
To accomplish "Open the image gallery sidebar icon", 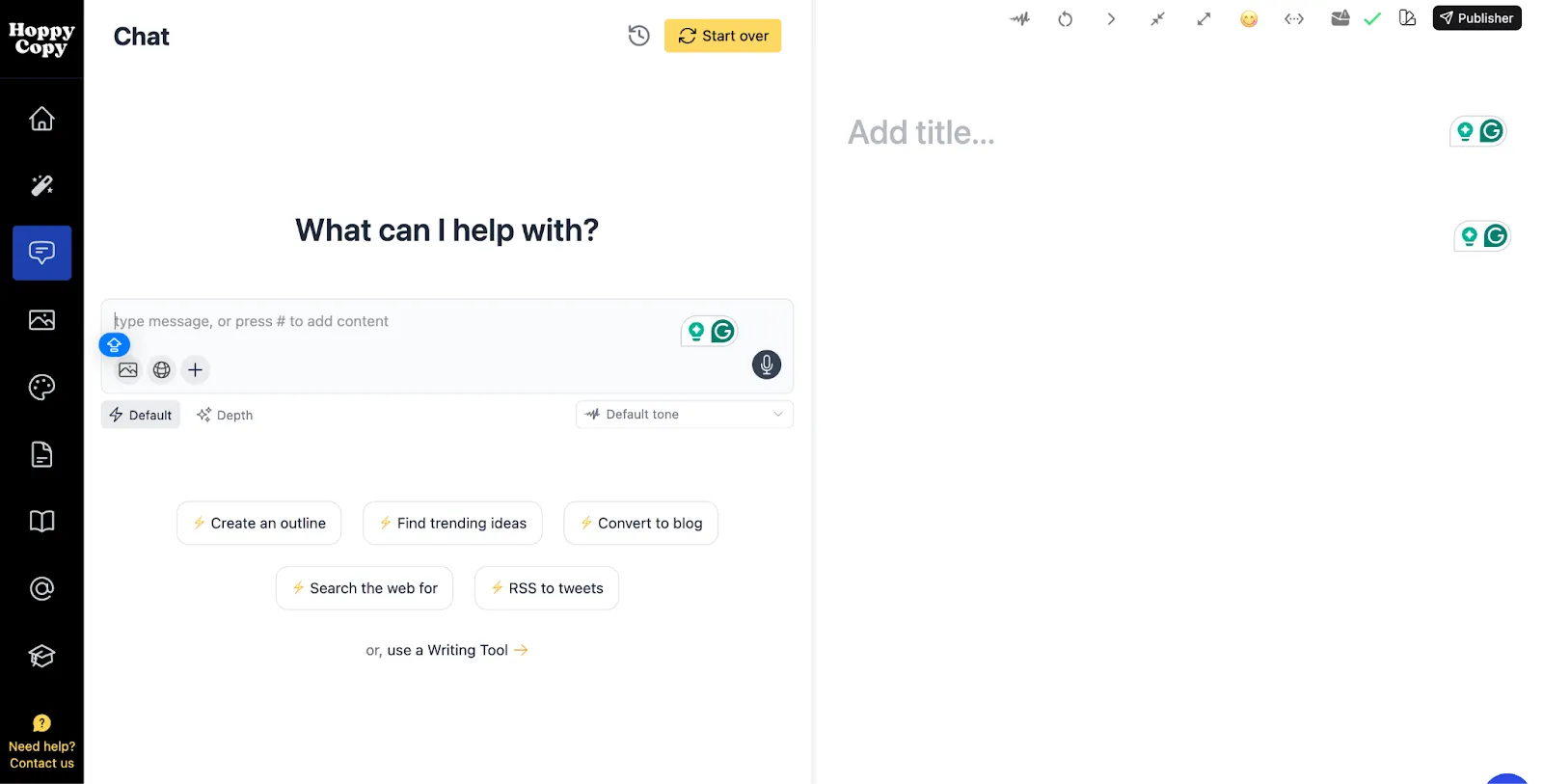I will click(41, 320).
